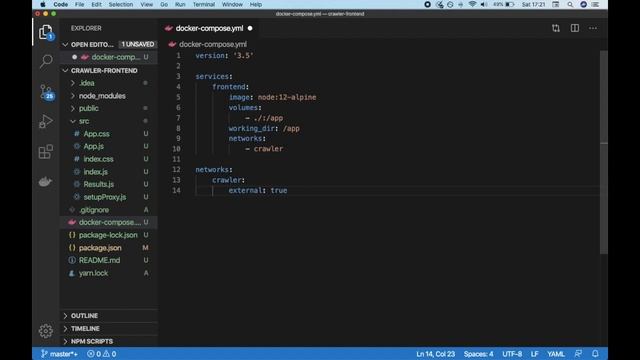Change indentation via Spaces: 4
Image resolution: width=640 pixels, height=360 pixels.
click(478, 354)
